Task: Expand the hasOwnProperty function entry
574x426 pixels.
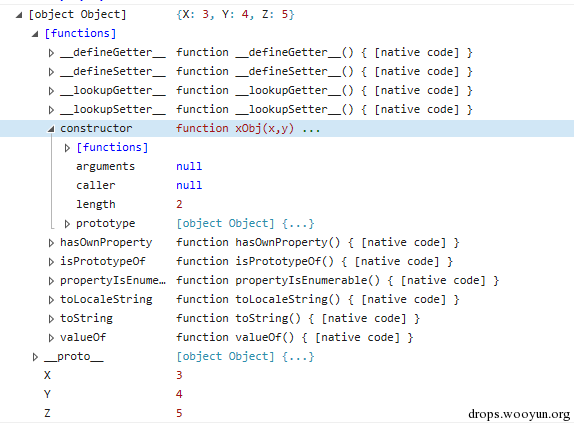Action: pyautogui.click(x=51, y=243)
